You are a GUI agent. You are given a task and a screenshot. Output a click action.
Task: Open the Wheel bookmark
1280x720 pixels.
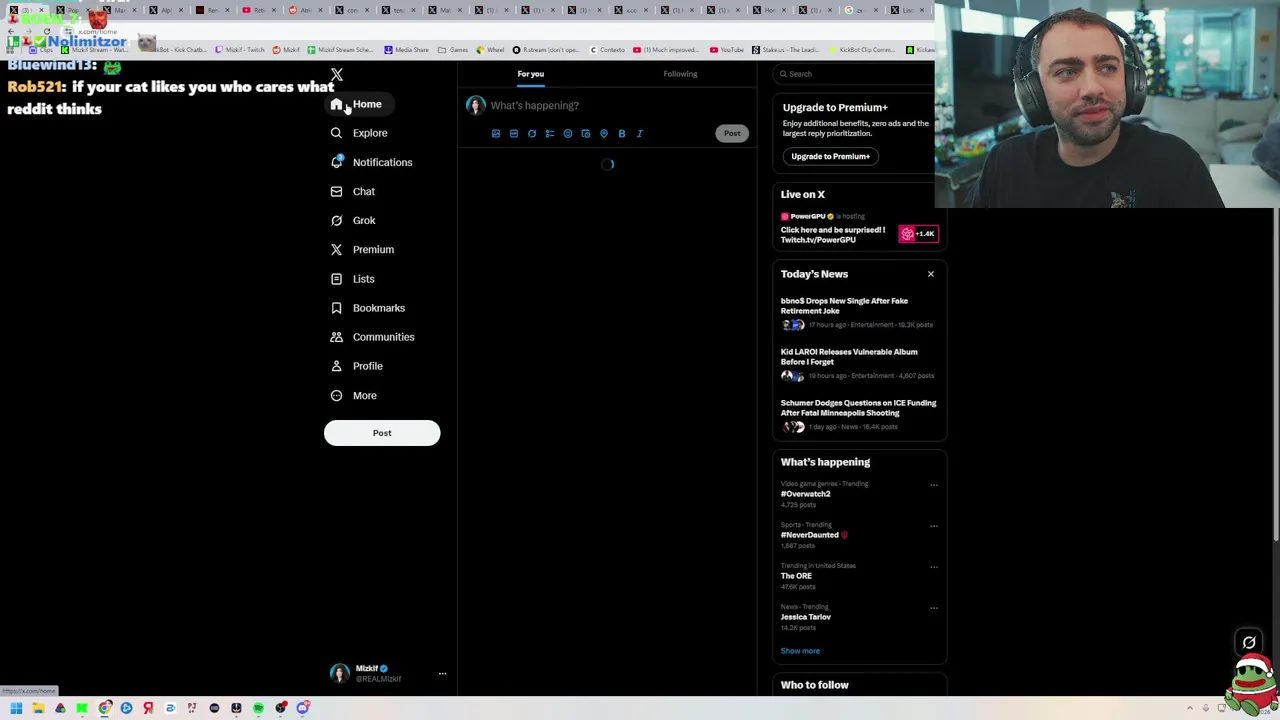coord(491,50)
